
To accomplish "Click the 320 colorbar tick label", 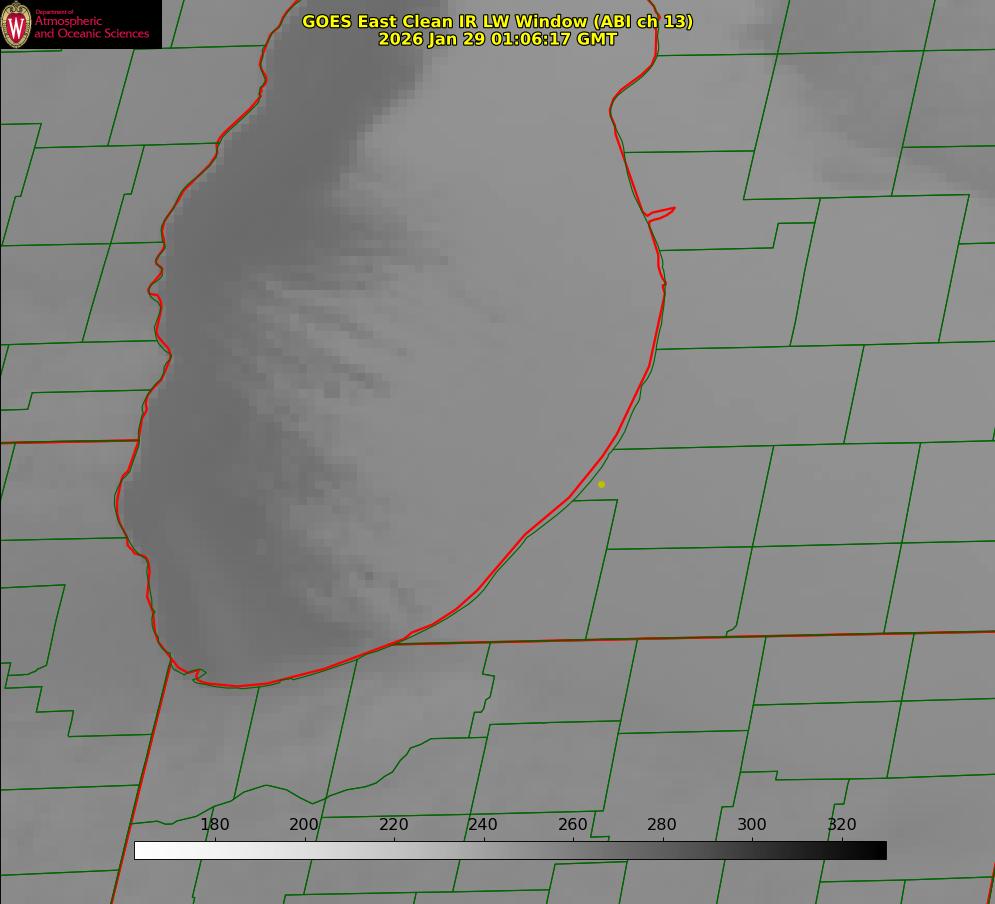I will pyautogui.click(x=841, y=825).
